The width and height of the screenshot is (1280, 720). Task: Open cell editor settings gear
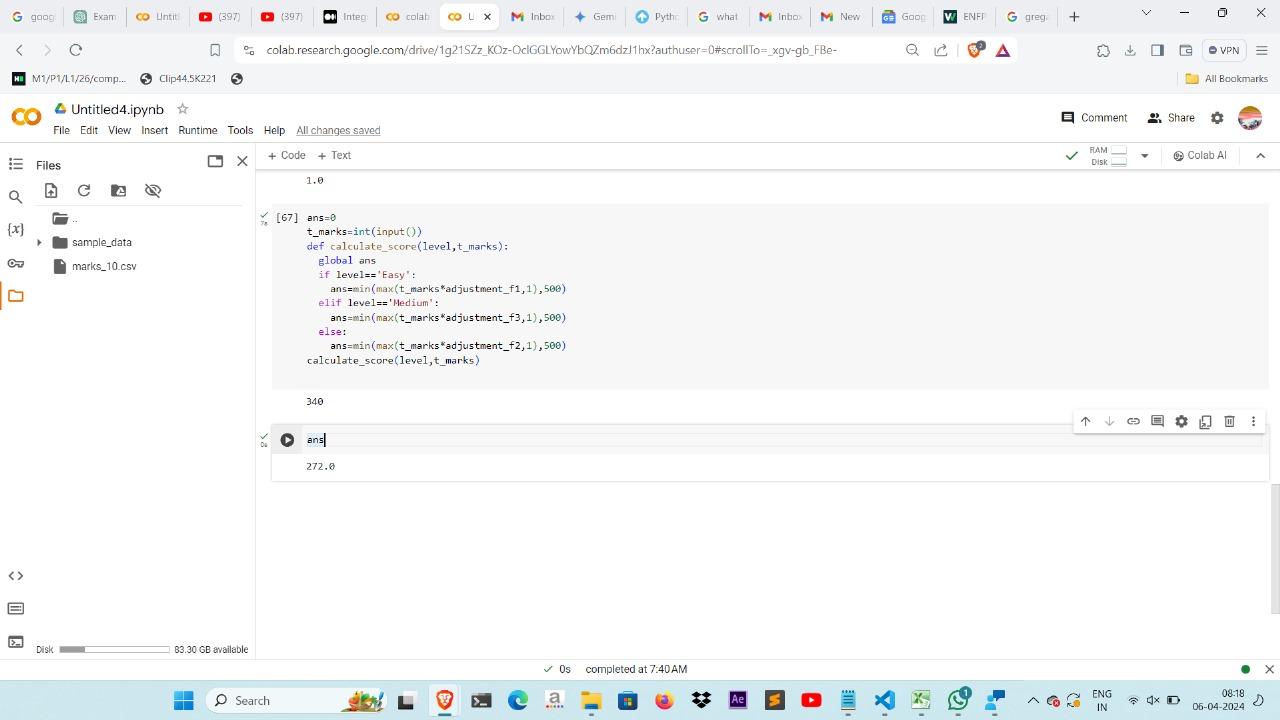pos(1181,421)
